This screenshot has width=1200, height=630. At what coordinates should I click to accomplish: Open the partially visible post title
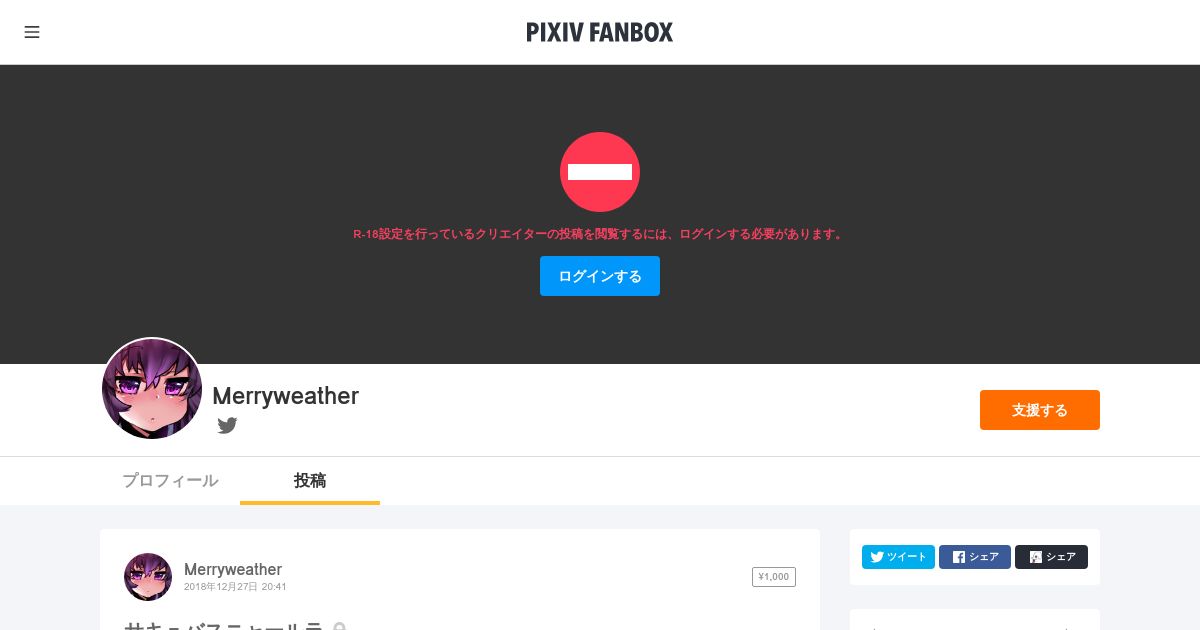[224, 626]
